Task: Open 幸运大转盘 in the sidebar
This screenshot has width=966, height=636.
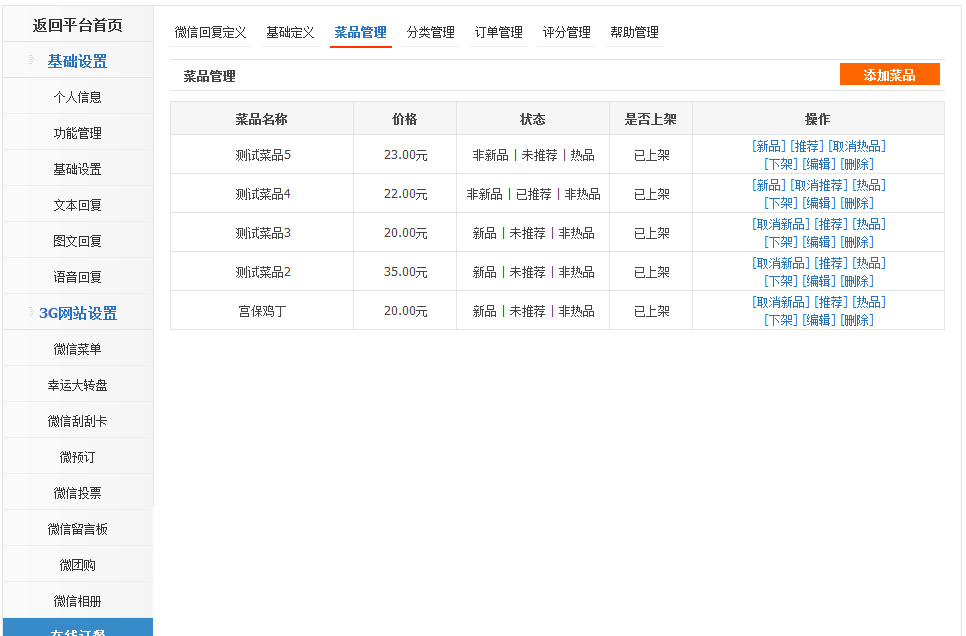Action: tap(77, 385)
